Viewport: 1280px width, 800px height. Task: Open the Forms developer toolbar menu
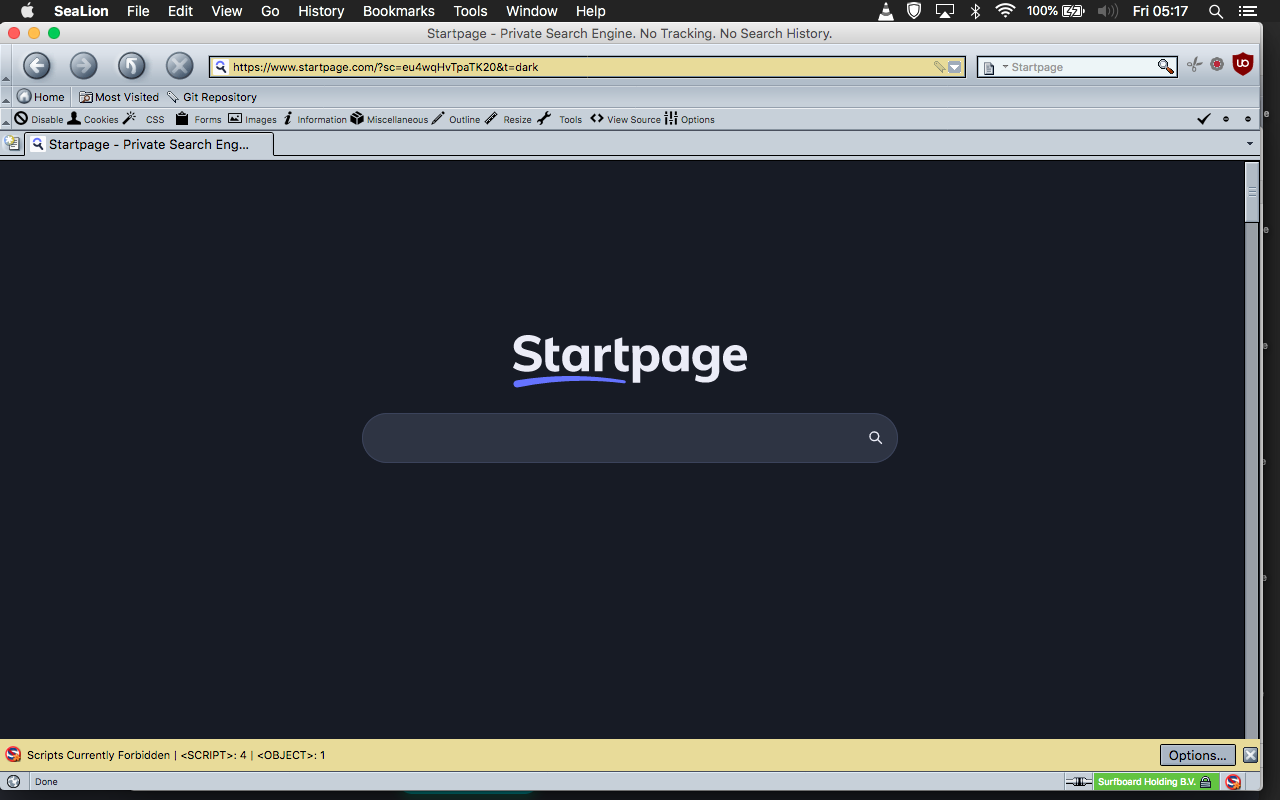point(198,119)
